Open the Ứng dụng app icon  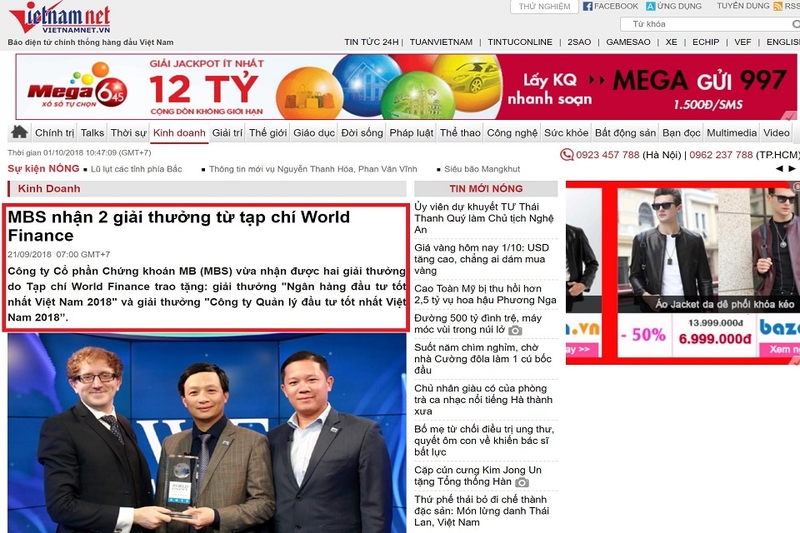pos(651,6)
